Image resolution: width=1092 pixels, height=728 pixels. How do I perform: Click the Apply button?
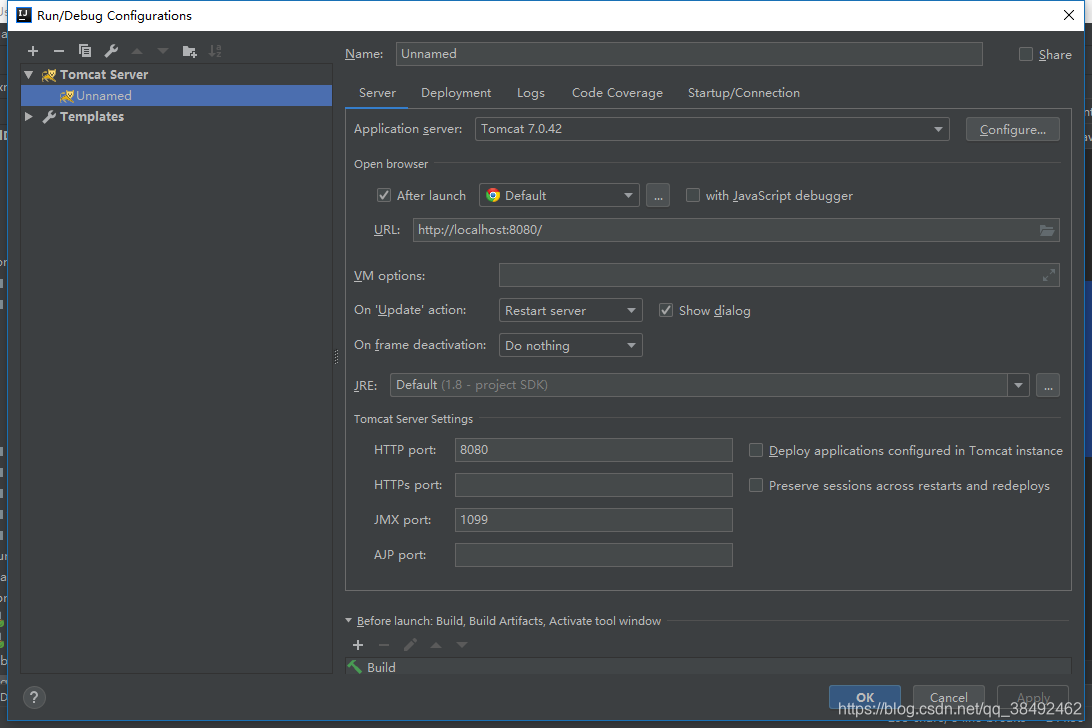1033,697
